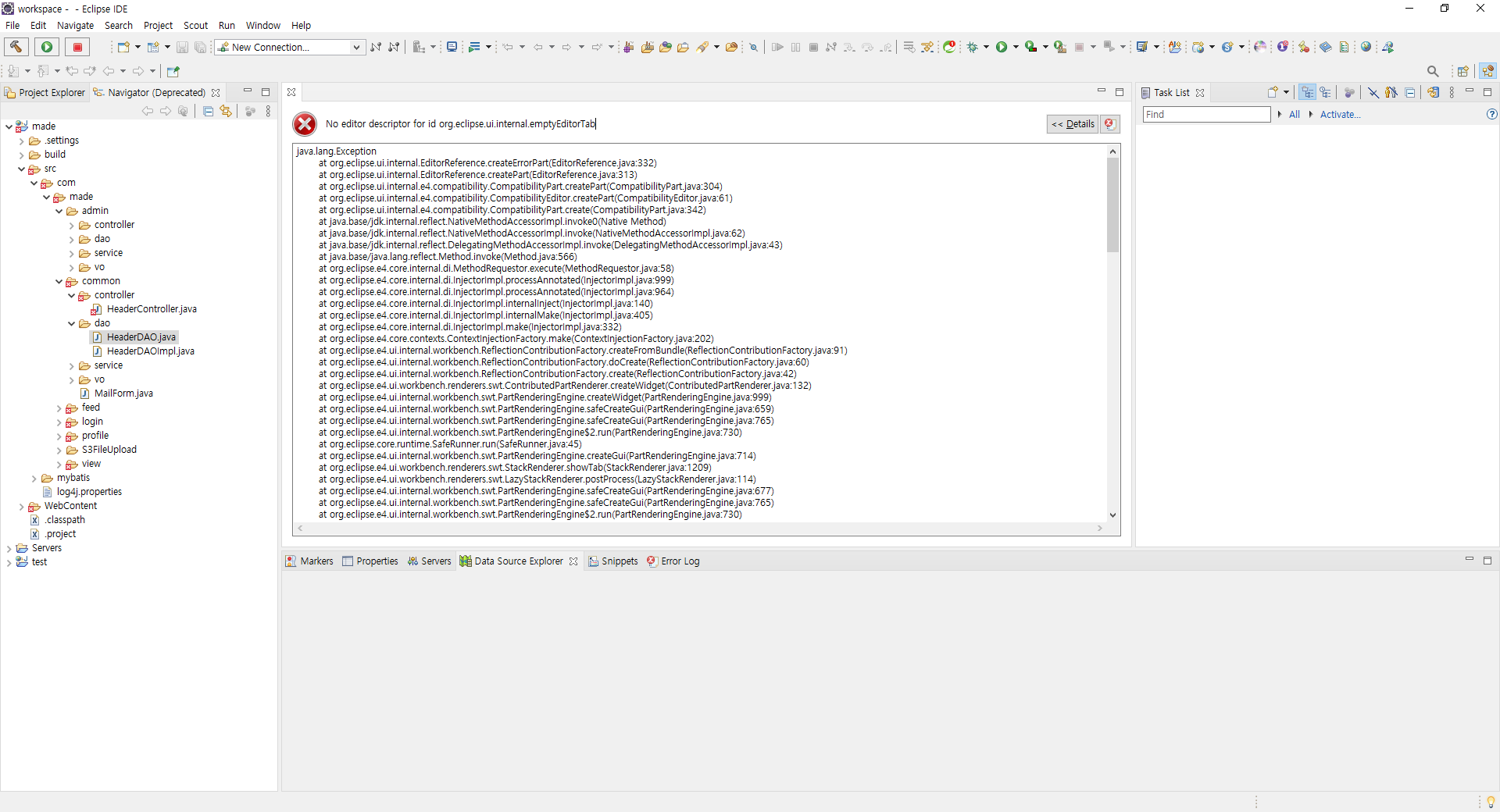Click right arrow of horizontal trace scrollbar
1500x812 pixels.
click(1100, 529)
